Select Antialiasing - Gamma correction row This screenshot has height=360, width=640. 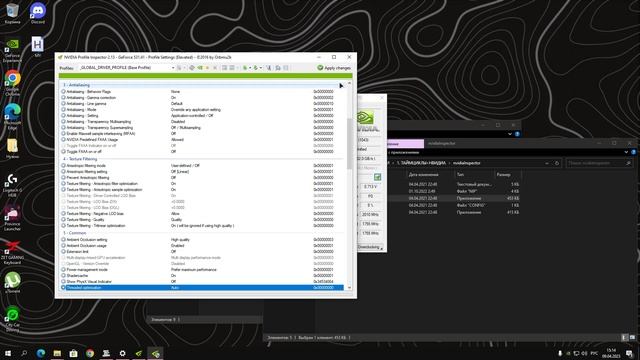202,98
